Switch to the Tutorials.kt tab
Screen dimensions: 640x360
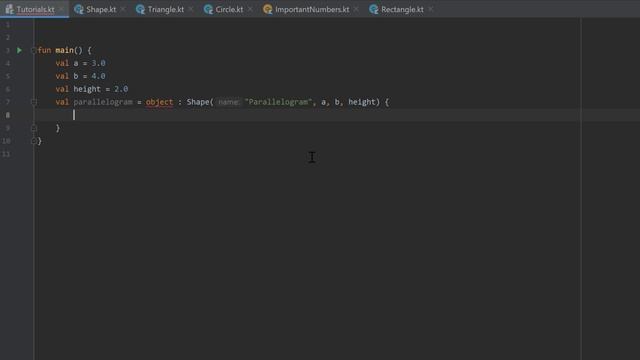(x=35, y=9)
